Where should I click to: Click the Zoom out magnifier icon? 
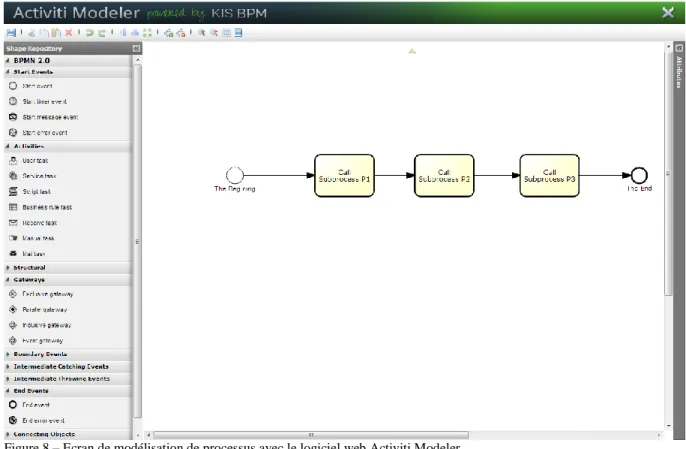(x=214, y=33)
